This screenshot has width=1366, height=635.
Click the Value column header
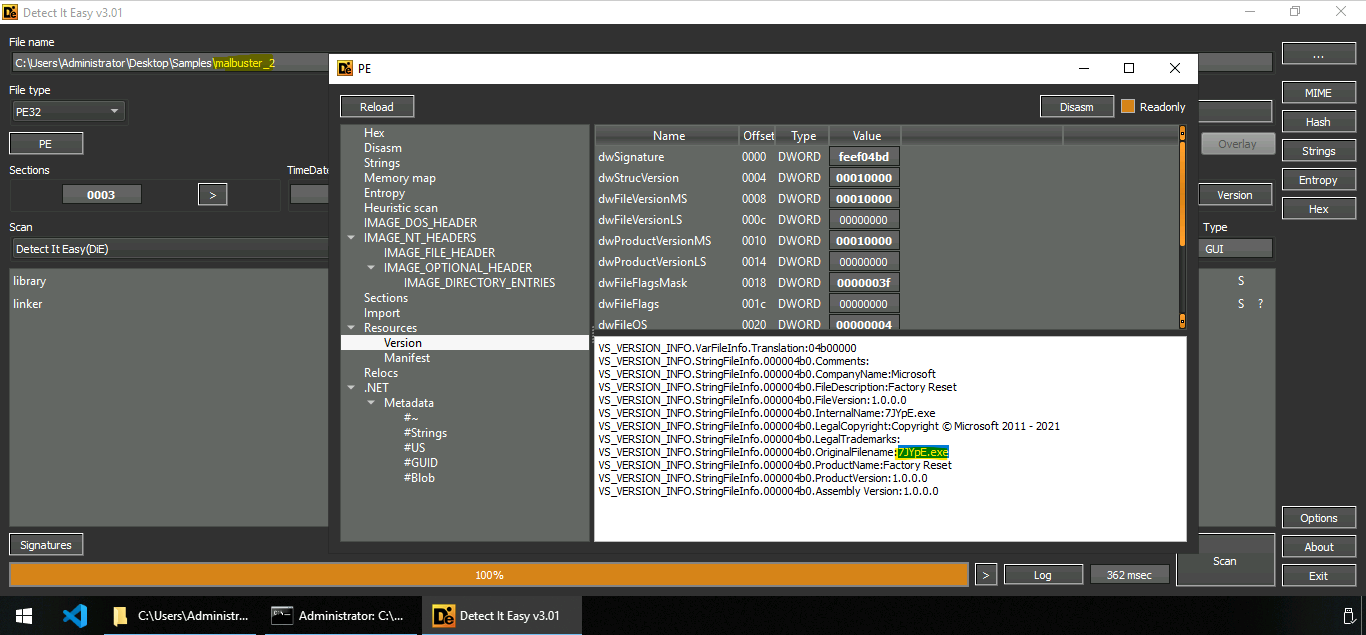pos(866,136)
